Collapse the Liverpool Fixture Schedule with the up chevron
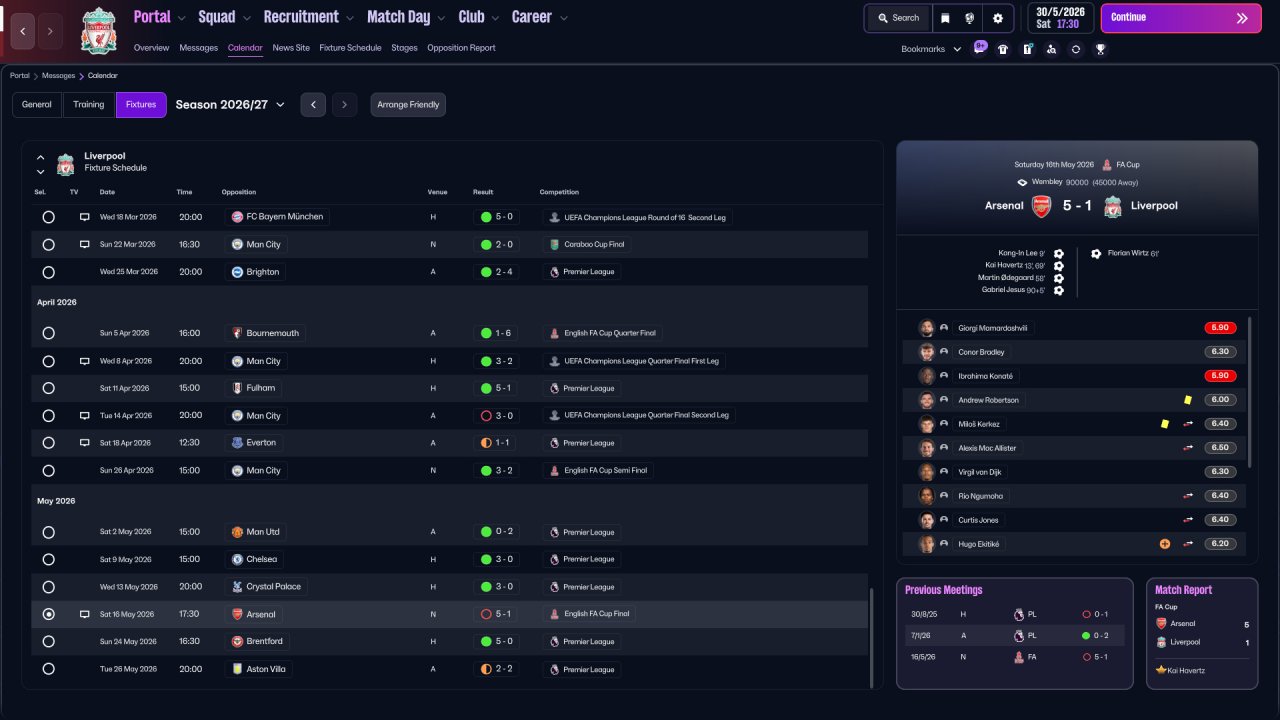Image resolution: width=1280 pixels, height=720 pixels. 41,157
